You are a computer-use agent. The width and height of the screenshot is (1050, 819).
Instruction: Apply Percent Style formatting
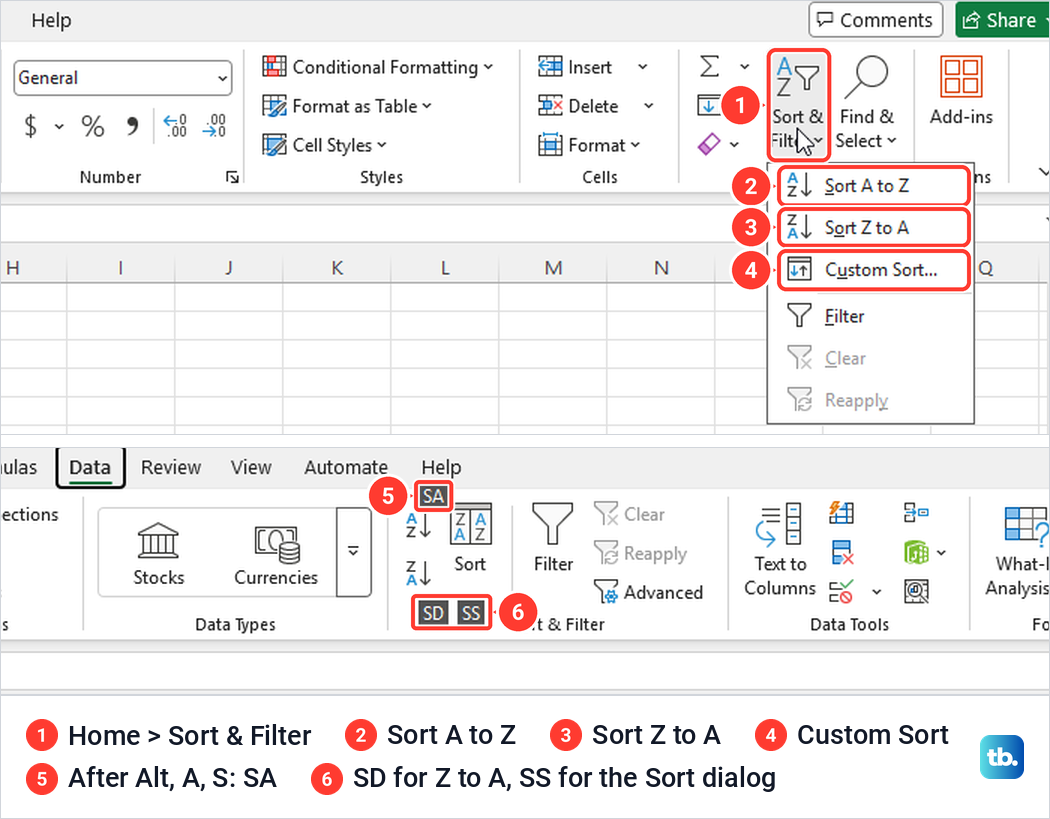tap(92, 125)
